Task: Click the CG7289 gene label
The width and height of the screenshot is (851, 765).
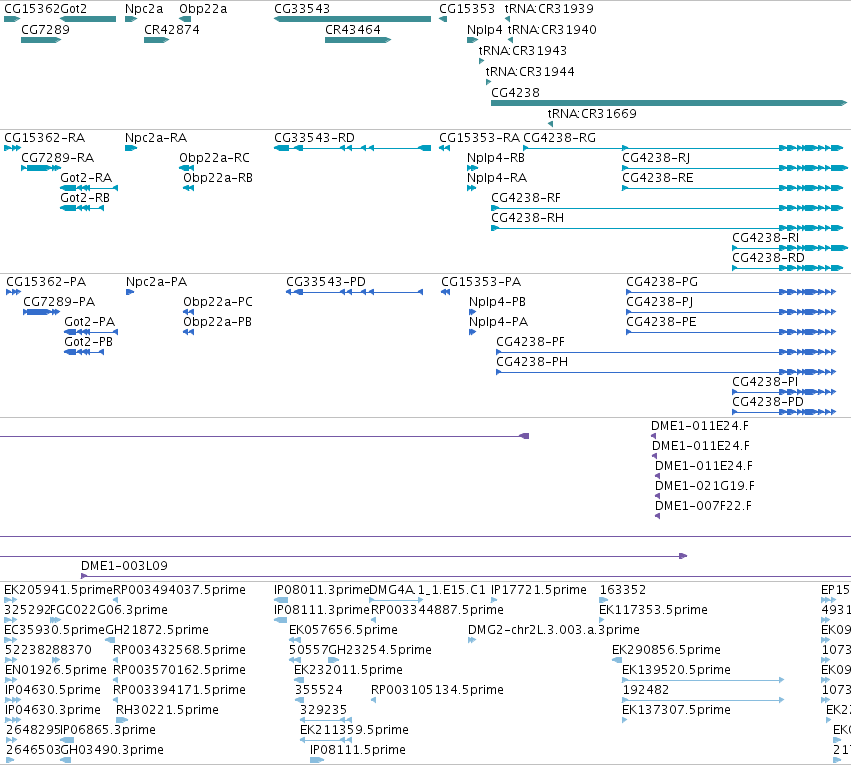Action: pos(45,30)
